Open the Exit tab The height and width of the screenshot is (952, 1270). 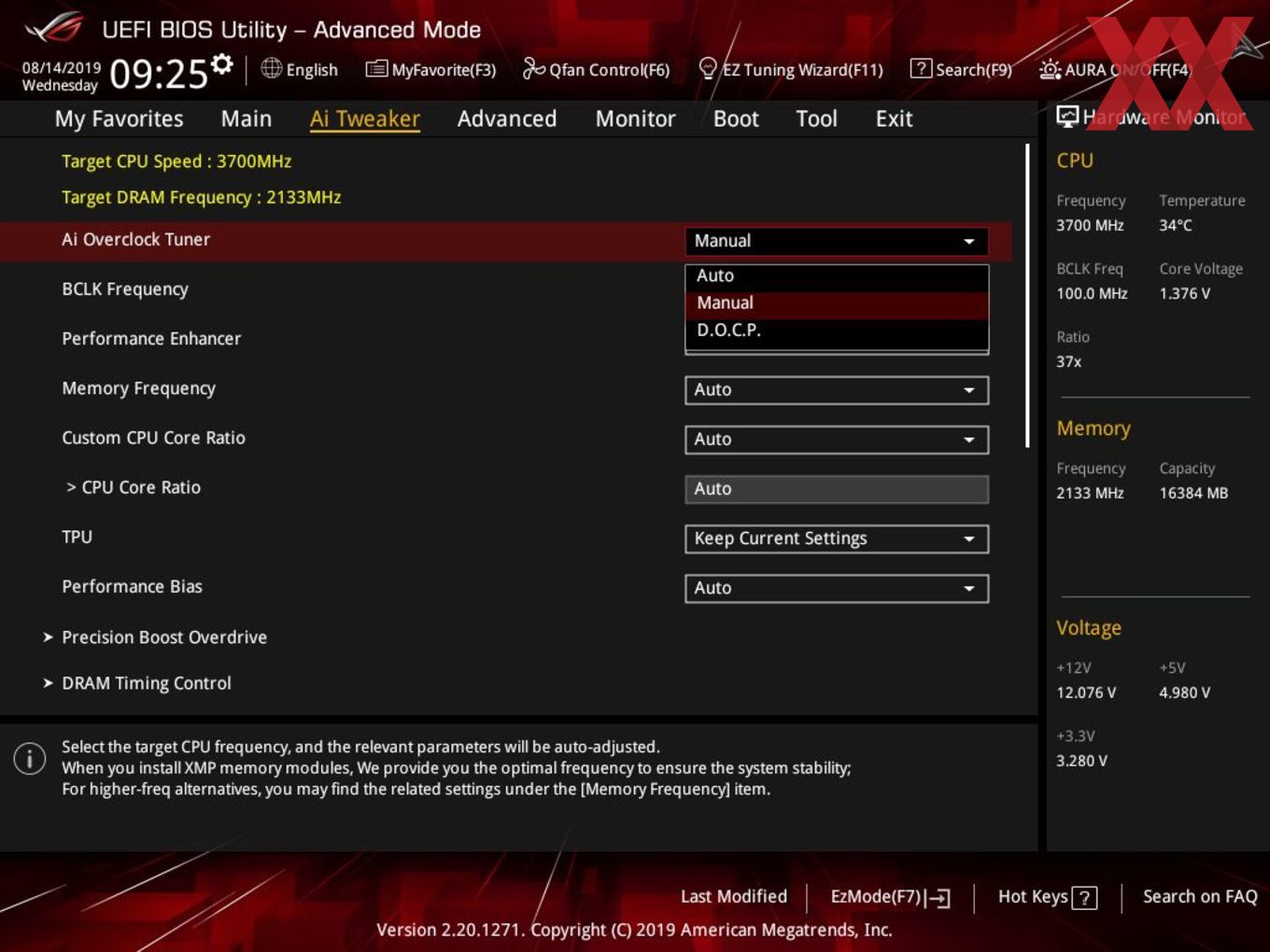point(894,119)
